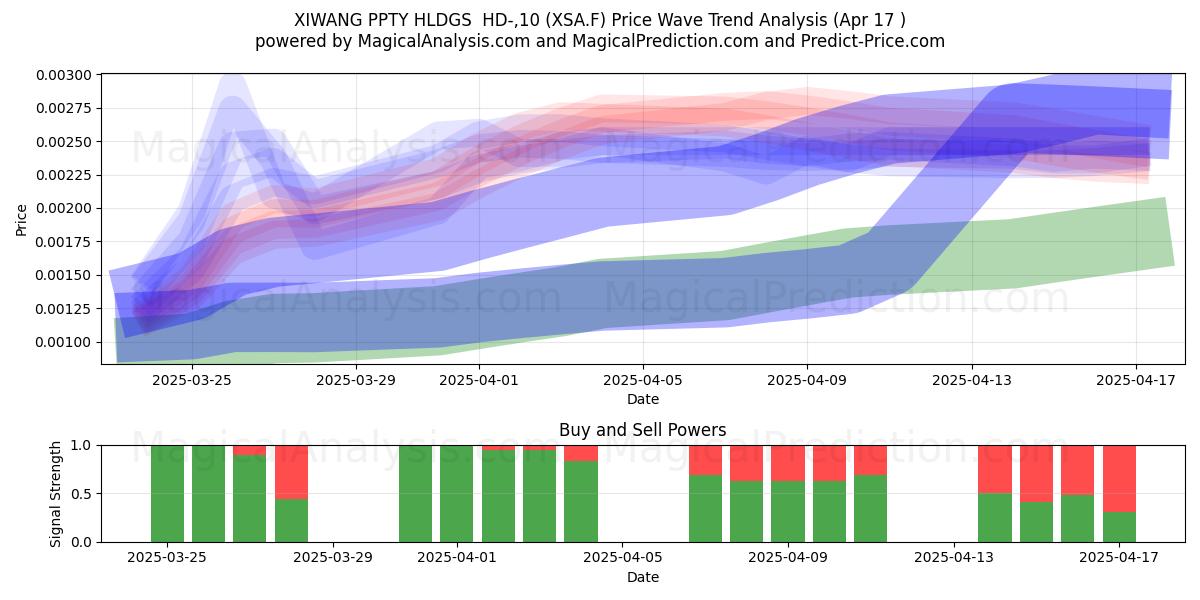The image size is (1200, 600).
Task: Click signal strength tick 0.5
Action: [82, 494]
